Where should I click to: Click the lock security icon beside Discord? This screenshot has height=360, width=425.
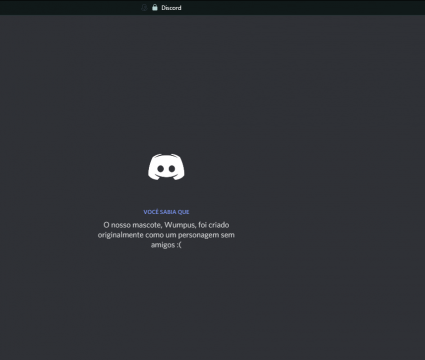click(x=155, y=7)
